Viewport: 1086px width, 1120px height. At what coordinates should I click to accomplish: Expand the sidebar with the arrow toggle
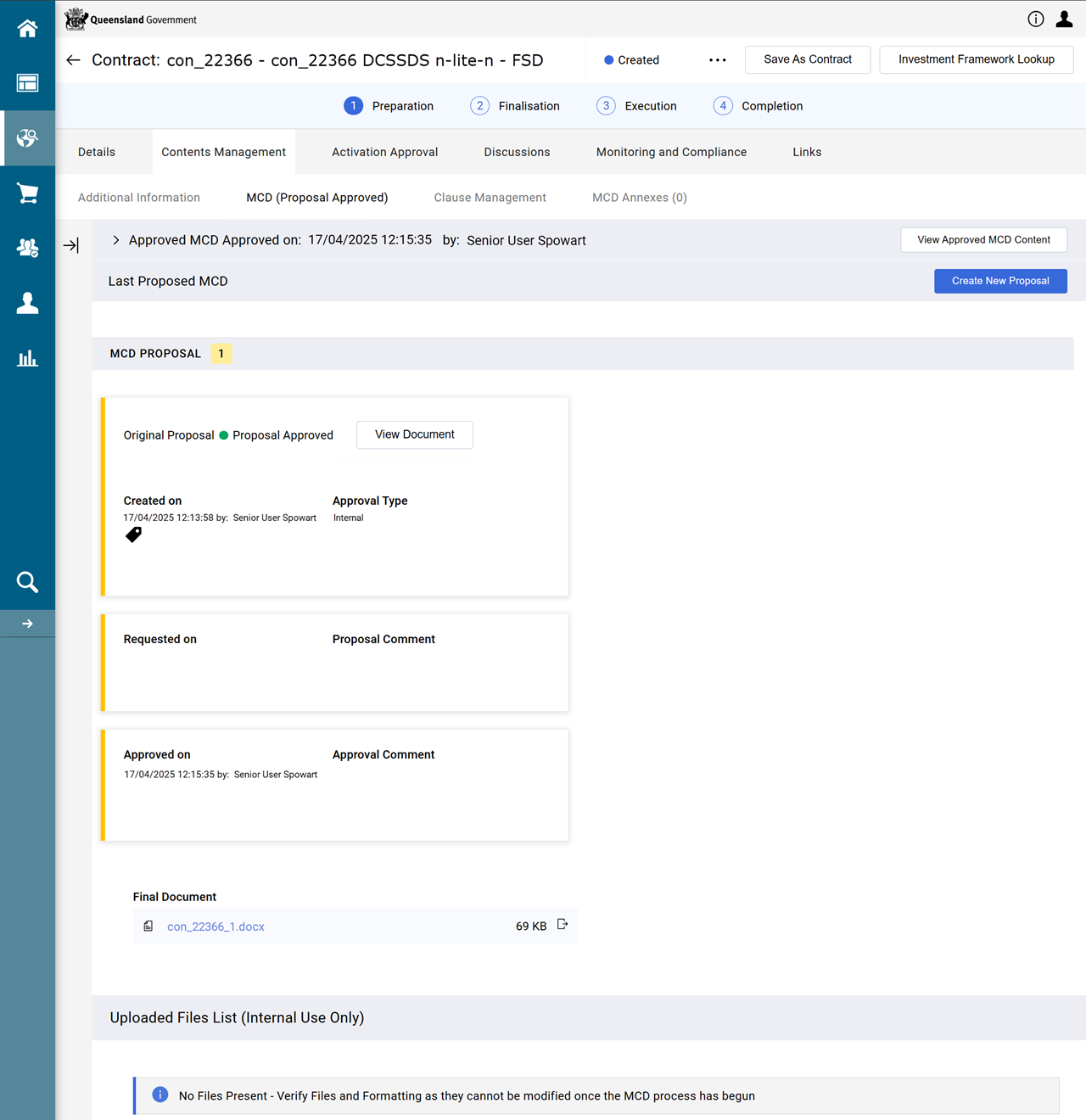(27, 624)
